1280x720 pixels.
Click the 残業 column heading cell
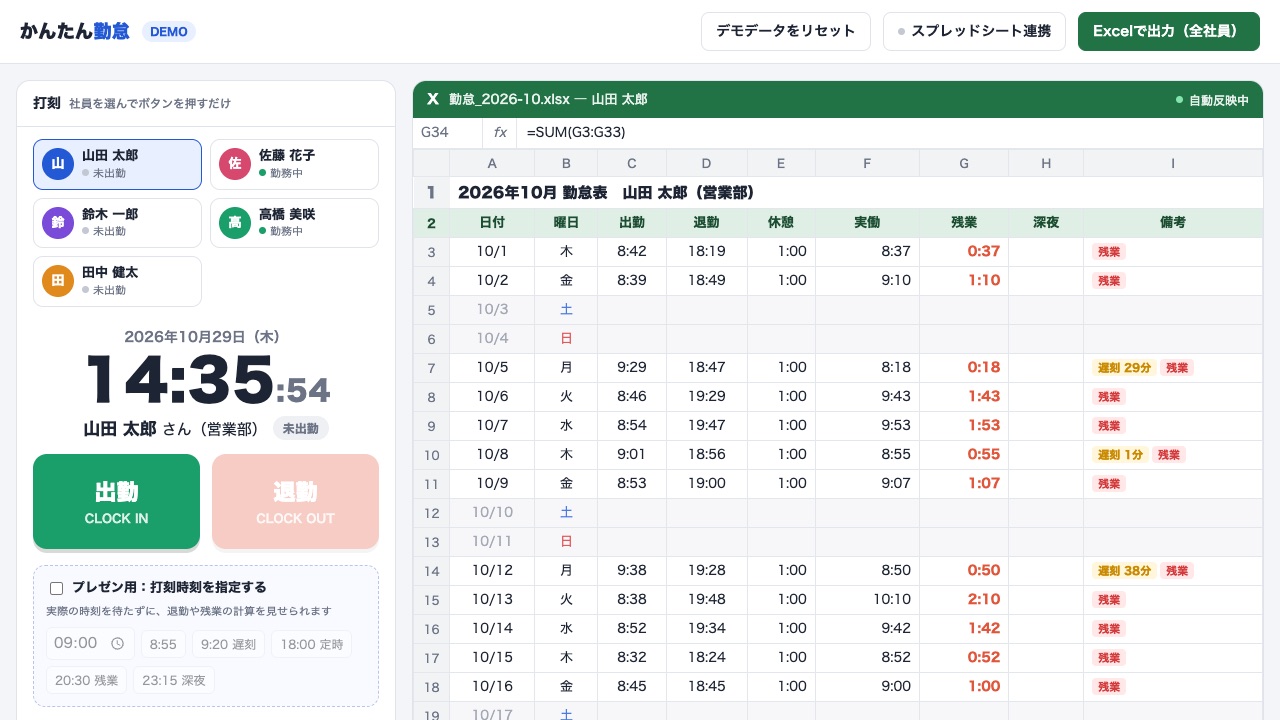tap(963, 223)
